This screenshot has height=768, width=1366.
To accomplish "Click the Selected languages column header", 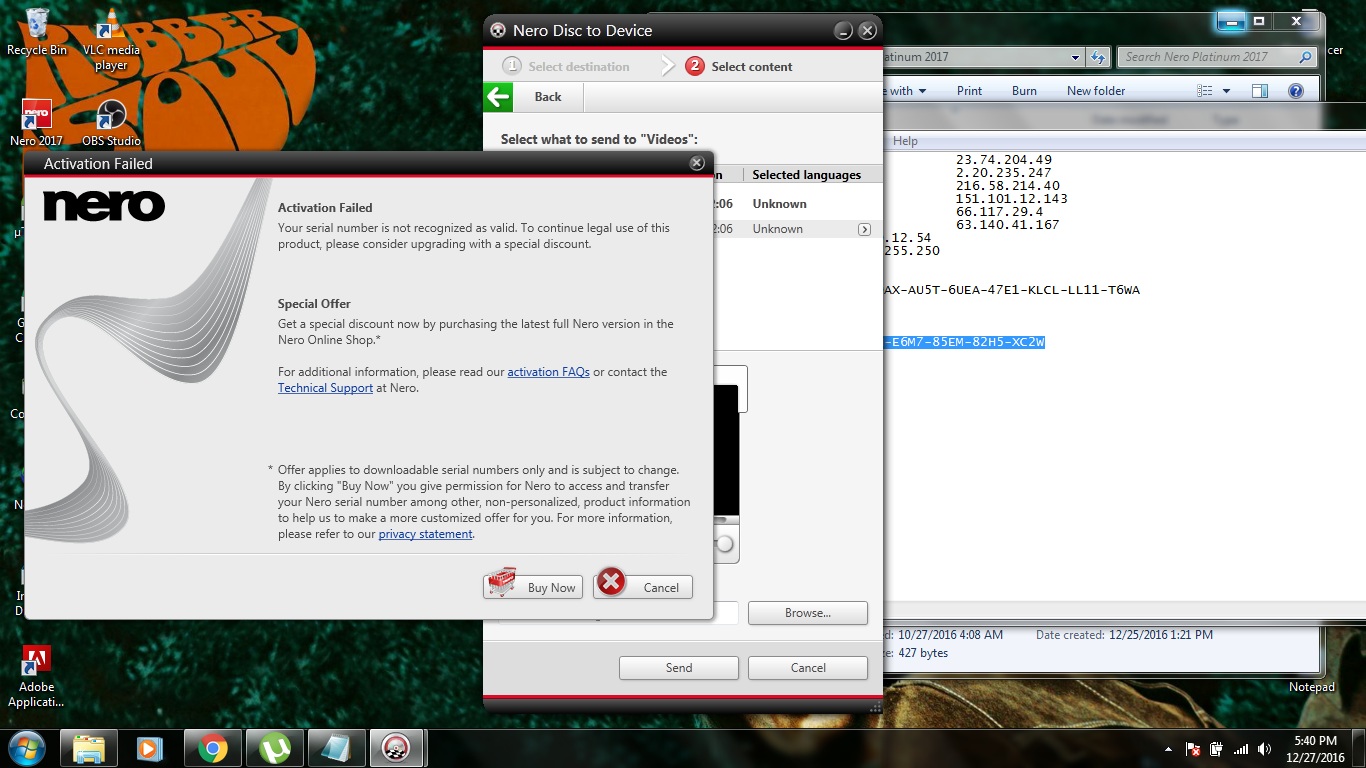I will tap(806, 175).
